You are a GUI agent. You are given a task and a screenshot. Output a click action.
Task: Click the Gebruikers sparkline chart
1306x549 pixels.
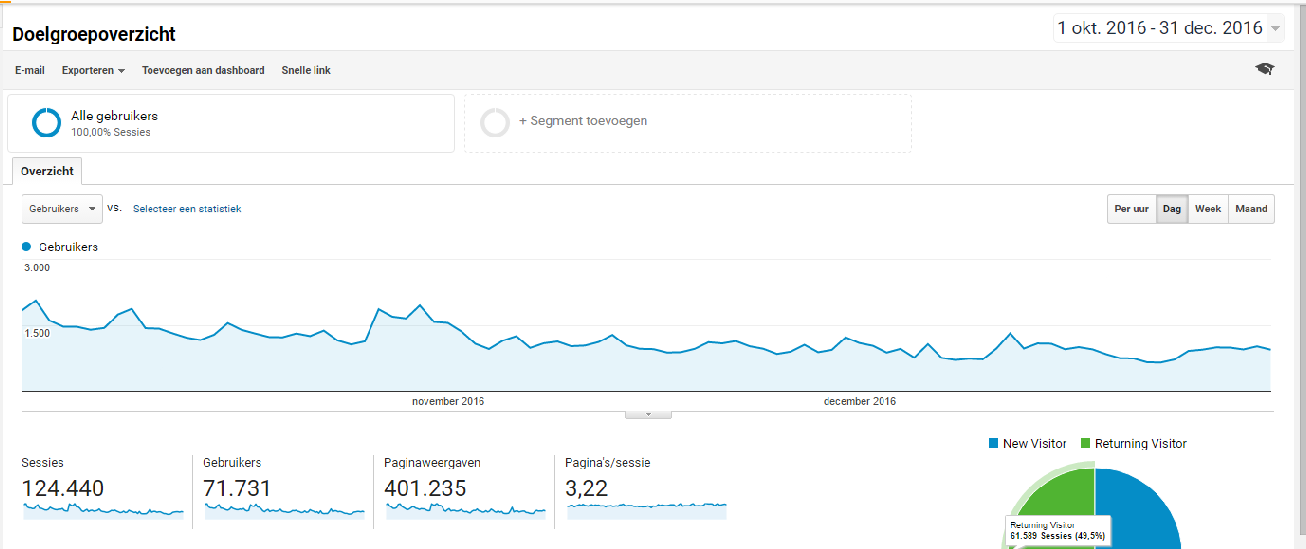[x=284, y=510]
